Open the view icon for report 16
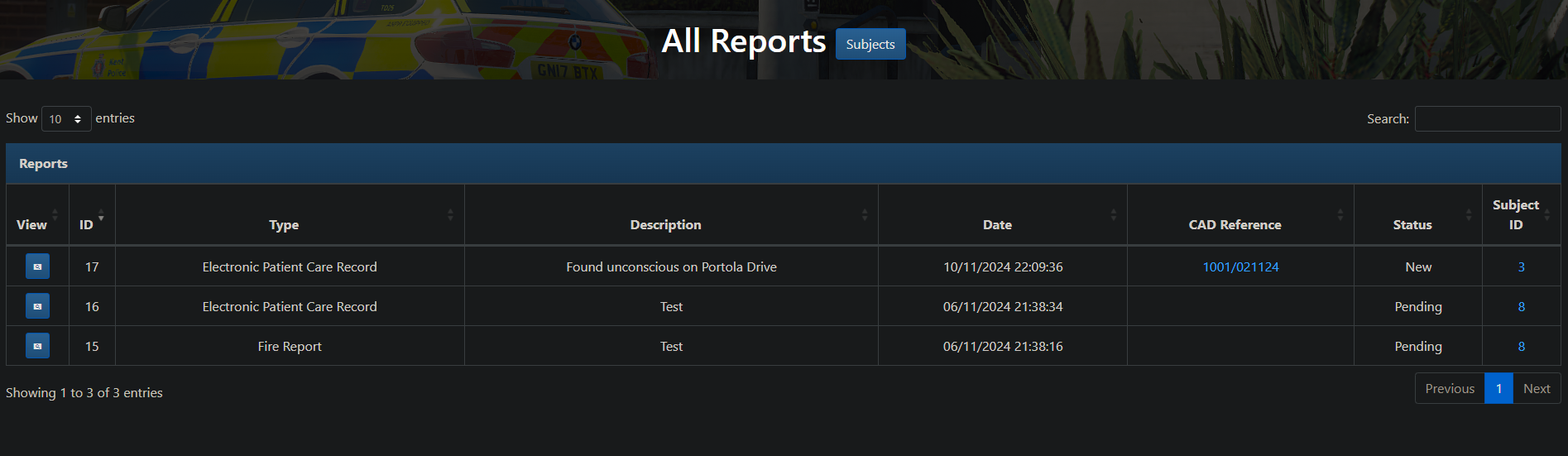 click(x=37, y=306)
